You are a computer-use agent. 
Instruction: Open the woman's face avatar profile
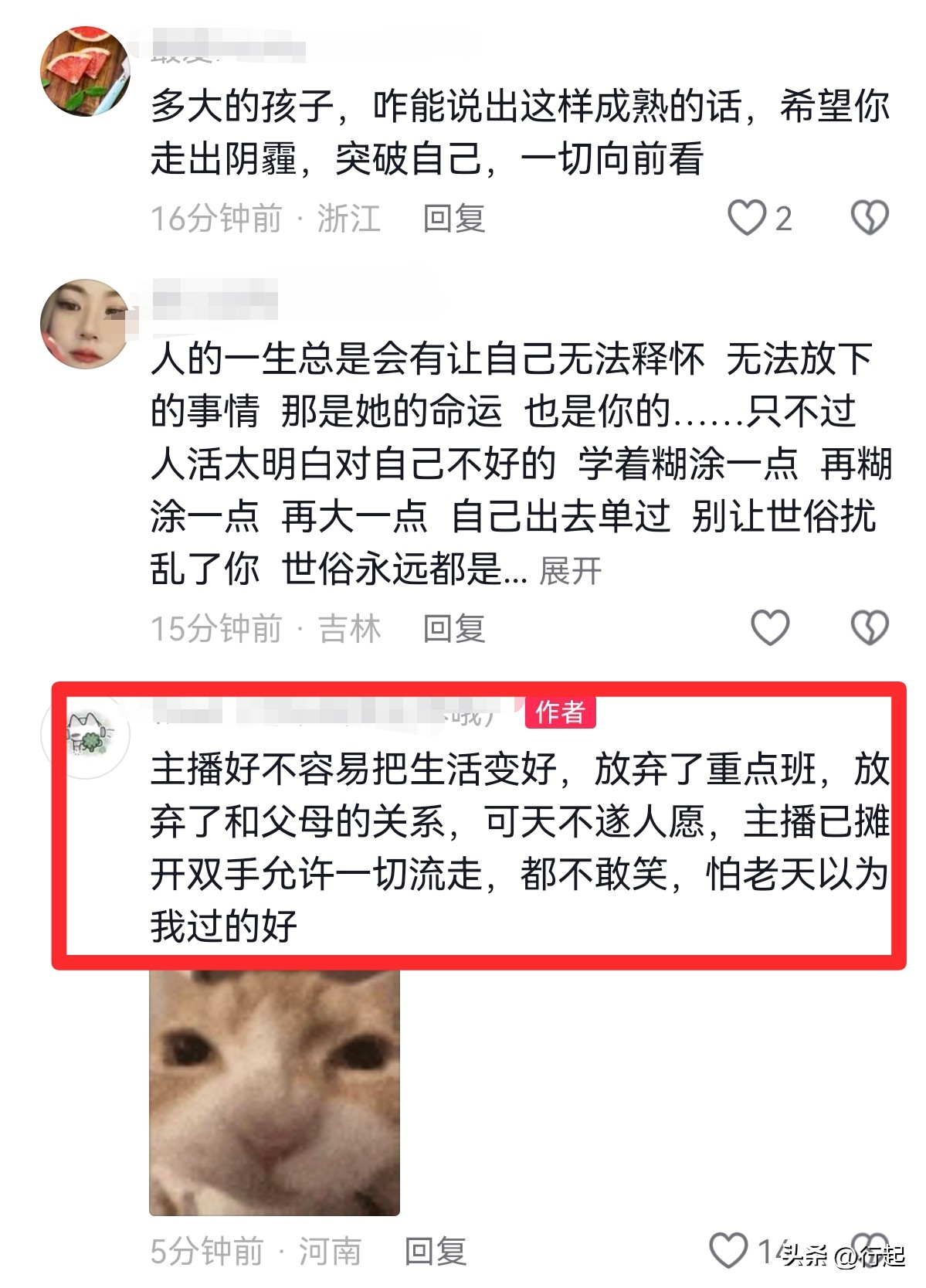pyautogui.click(x=85, y=324)
